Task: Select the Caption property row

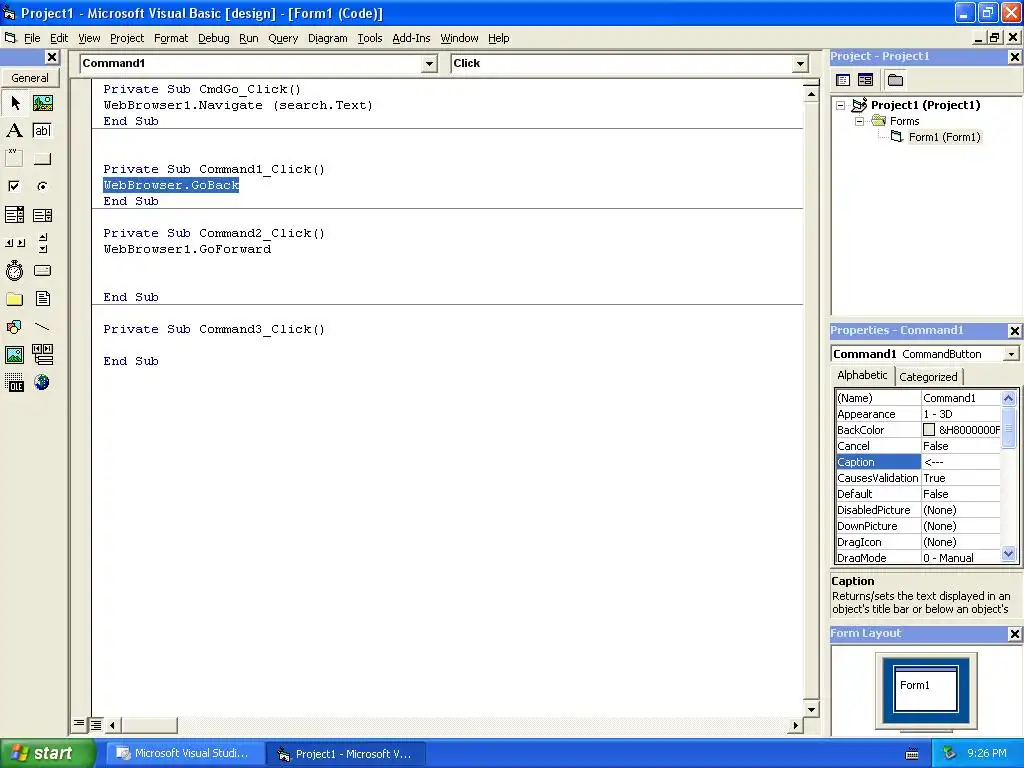Action: pos(918,462)
